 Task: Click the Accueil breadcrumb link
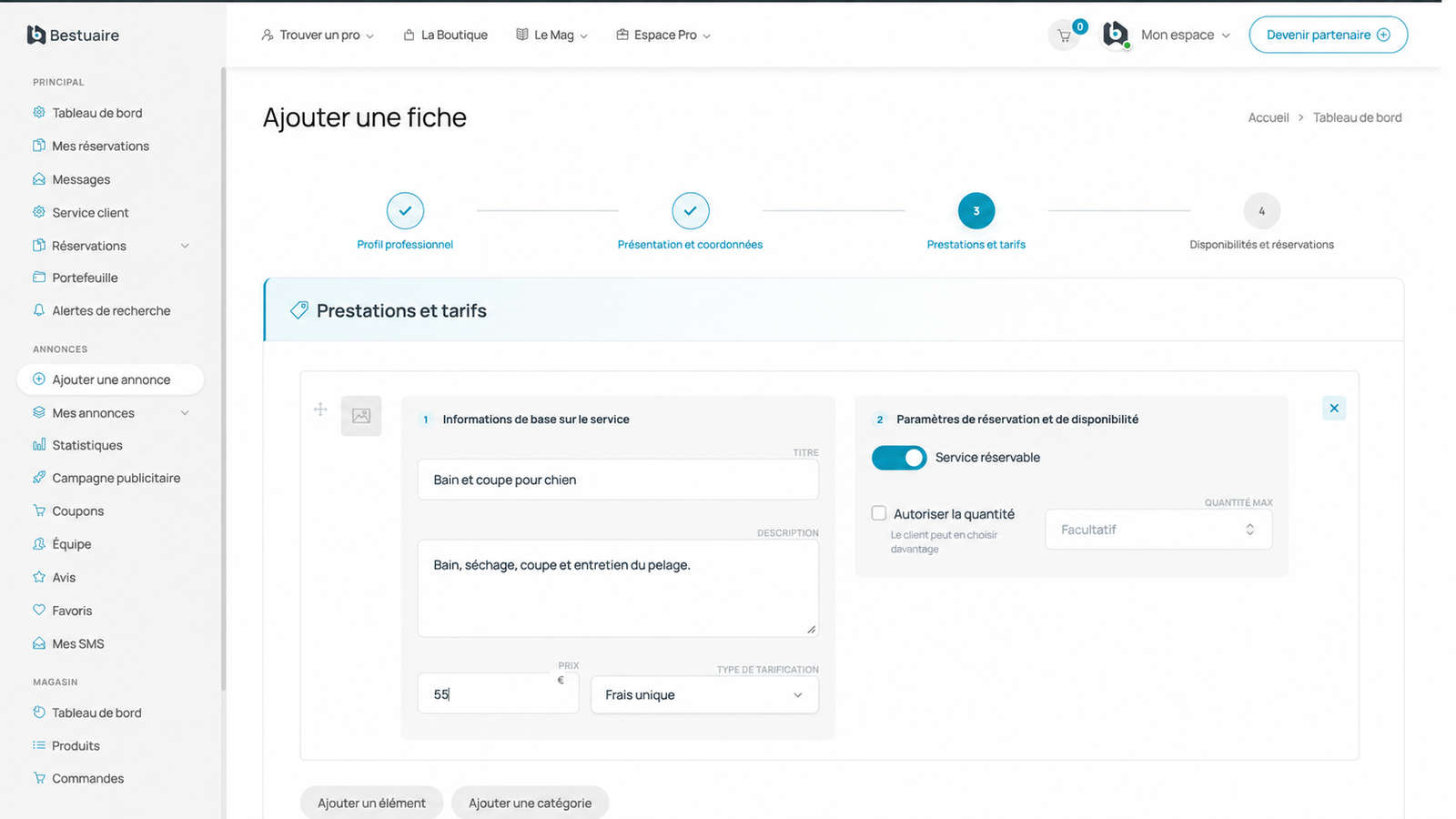(1269, 117)
